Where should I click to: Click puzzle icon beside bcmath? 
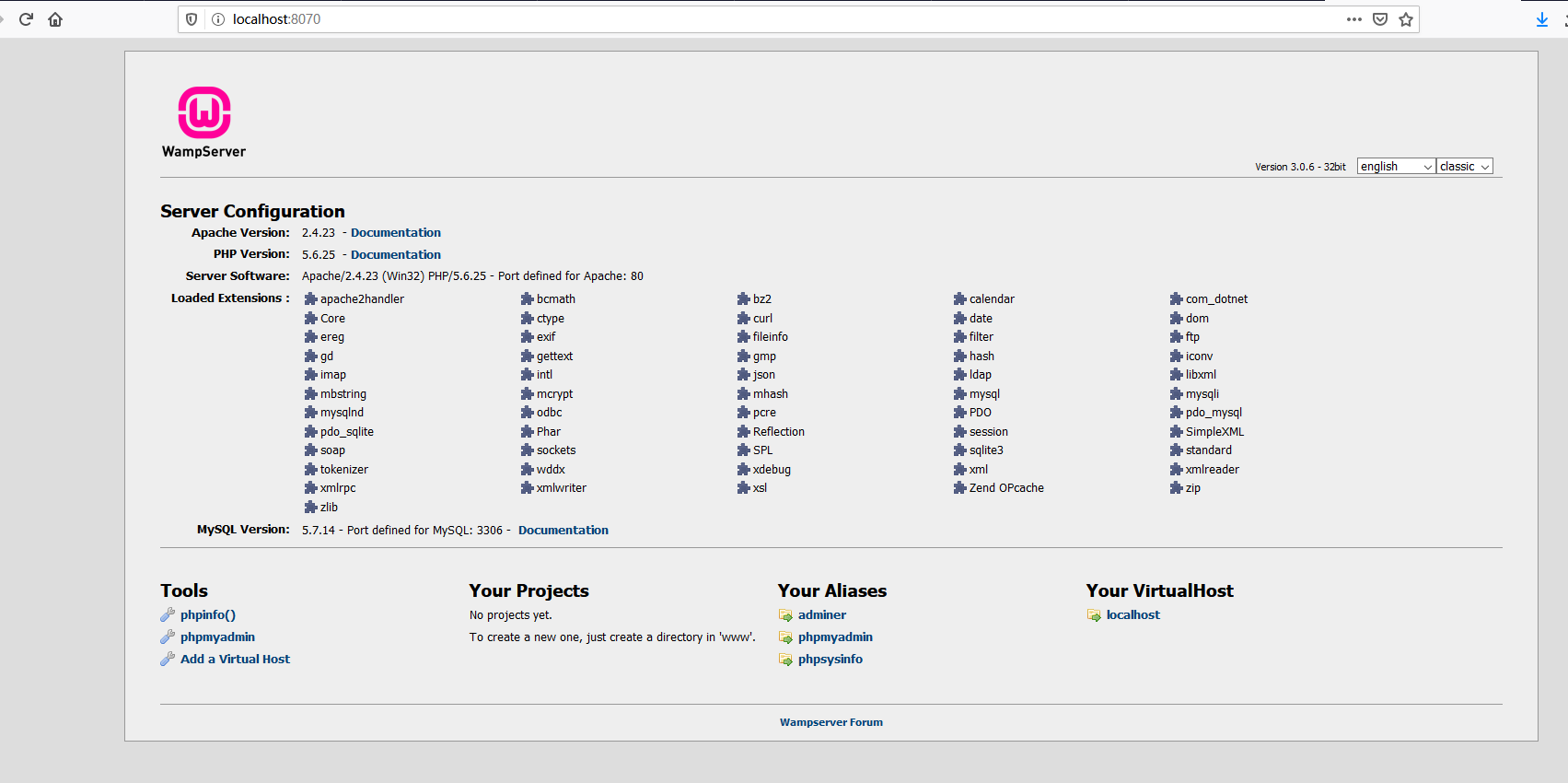528,299
